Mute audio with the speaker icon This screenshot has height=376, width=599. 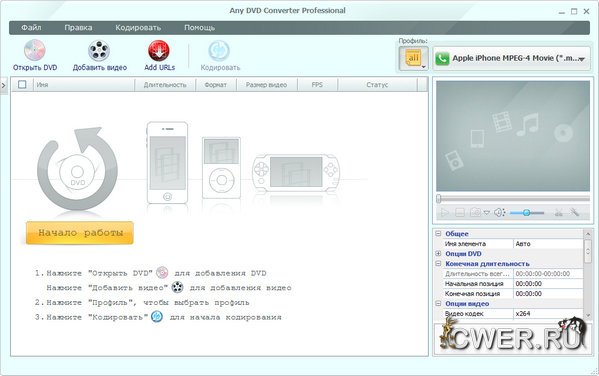(499, 212)
